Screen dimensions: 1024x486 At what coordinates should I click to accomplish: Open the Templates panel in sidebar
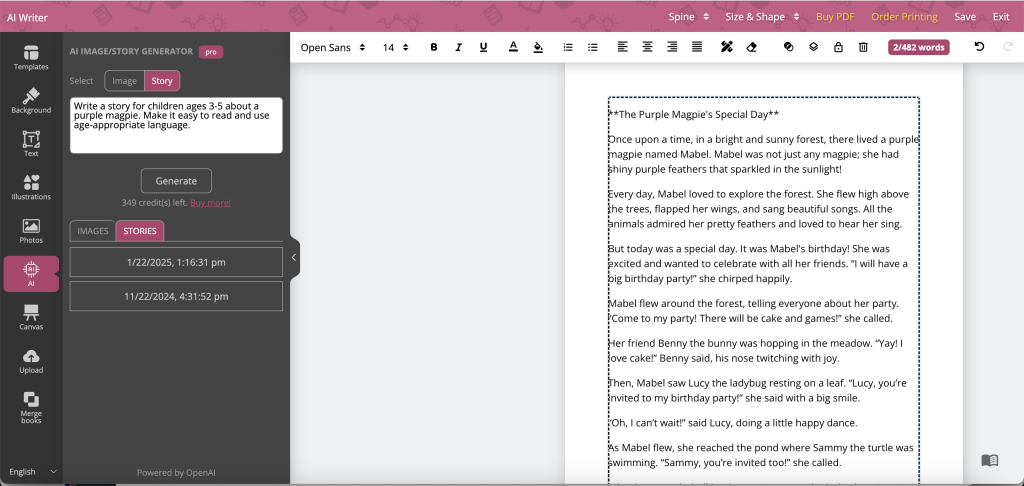[31, 58]
